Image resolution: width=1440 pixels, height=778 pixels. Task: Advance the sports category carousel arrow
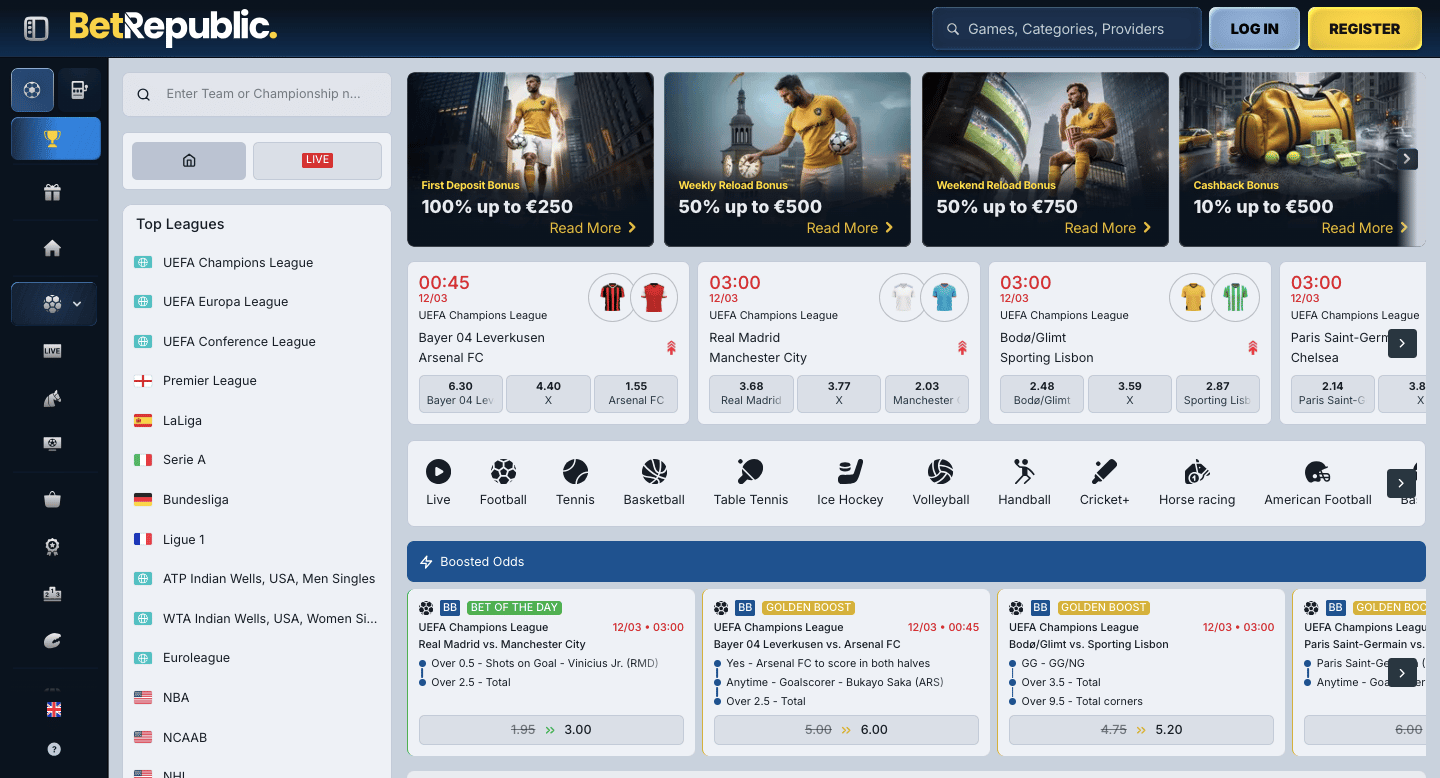coord(1402,483)
